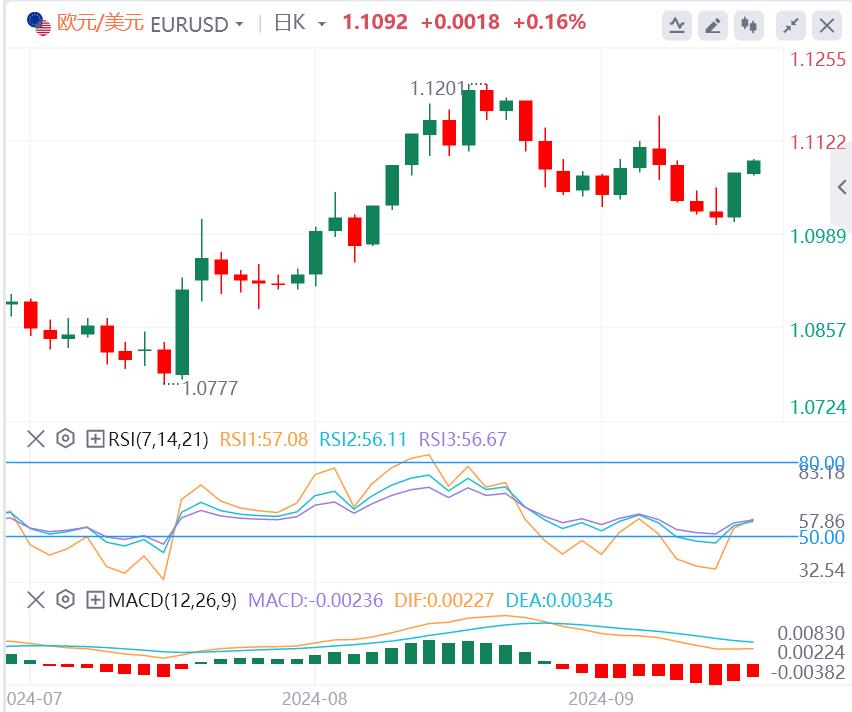Click the collapse/shrink chart arrows icon
Viewport: 852px width, 712px height.
tap(792, 25)
